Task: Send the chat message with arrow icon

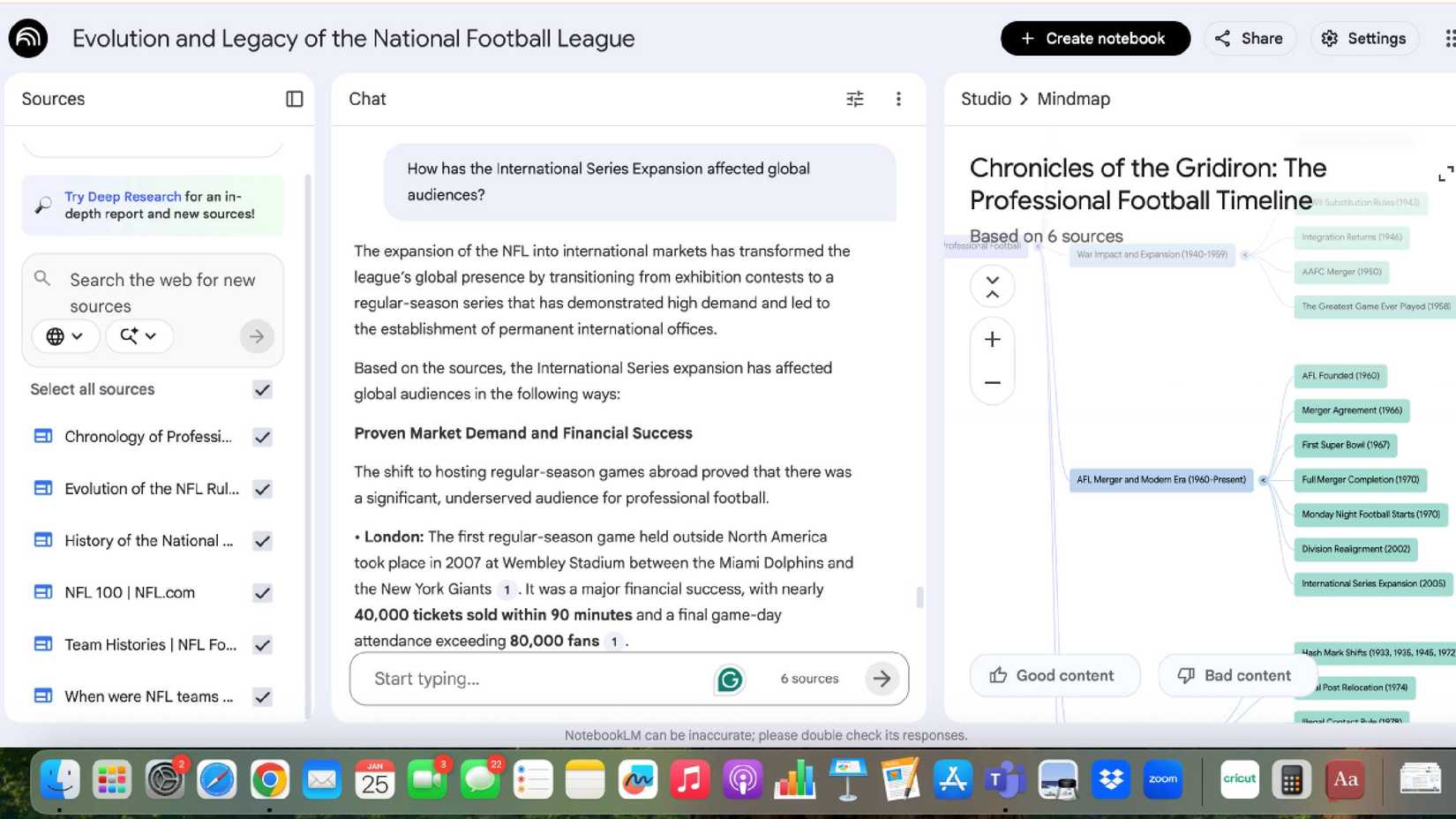Action: coord(882,679)
